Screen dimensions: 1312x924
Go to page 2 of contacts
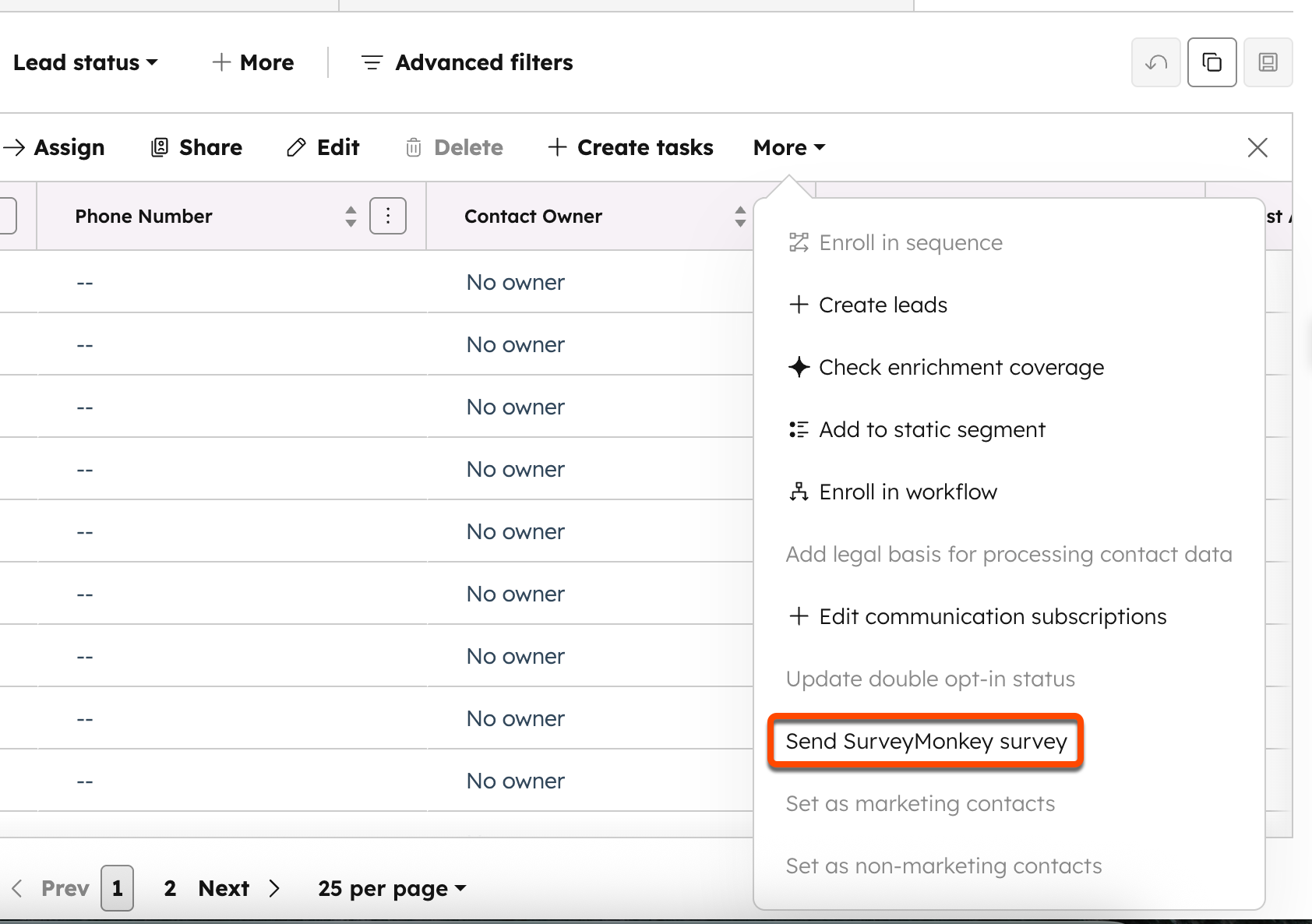(x=169, y=888)
